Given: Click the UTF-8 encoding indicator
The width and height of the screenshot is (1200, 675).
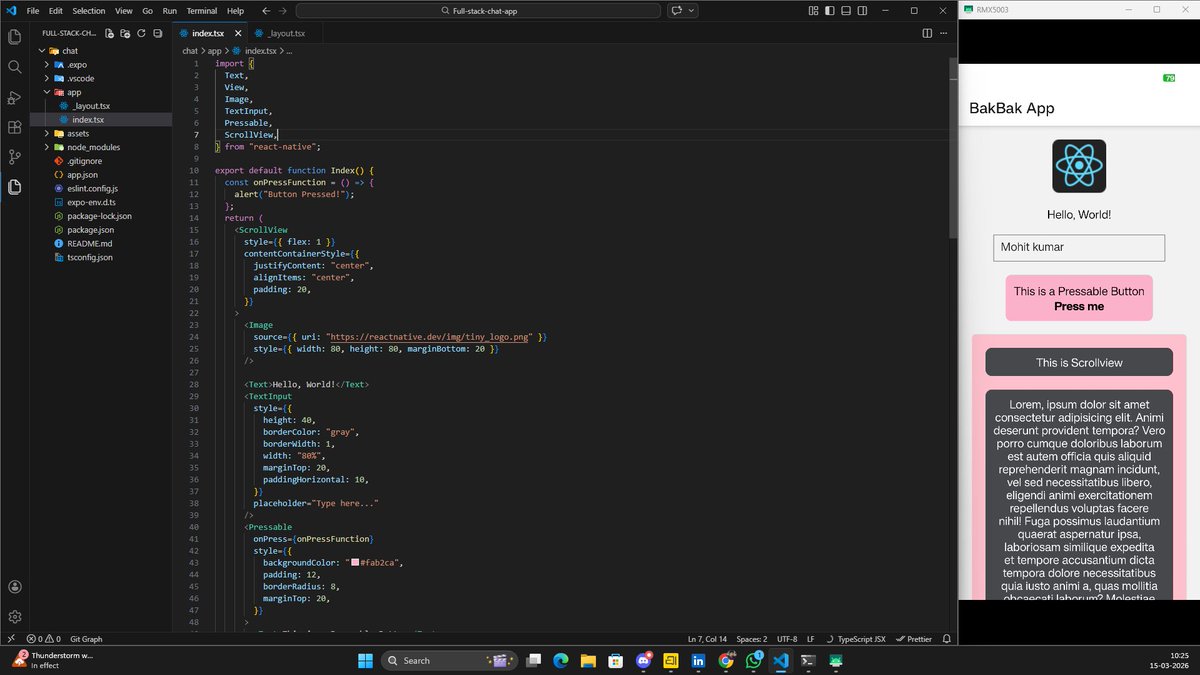Looking at the screenshot, I should pyautogui.click(x=787, y=639).
